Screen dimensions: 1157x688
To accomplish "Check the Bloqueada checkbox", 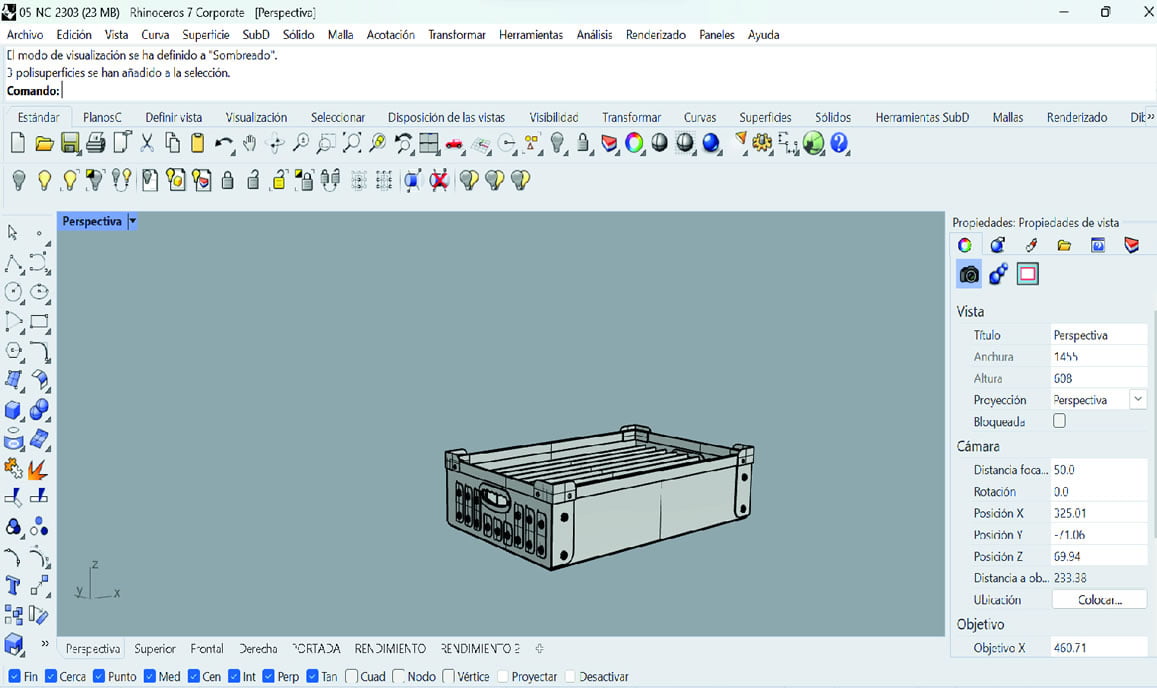I will (x=1060, y=421).
